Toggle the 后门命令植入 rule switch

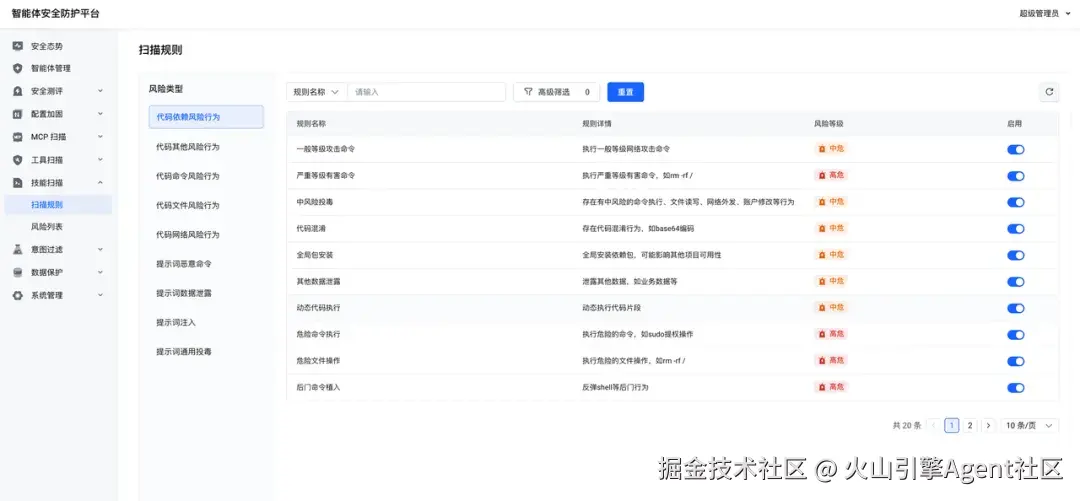(x=1015, y=388)
